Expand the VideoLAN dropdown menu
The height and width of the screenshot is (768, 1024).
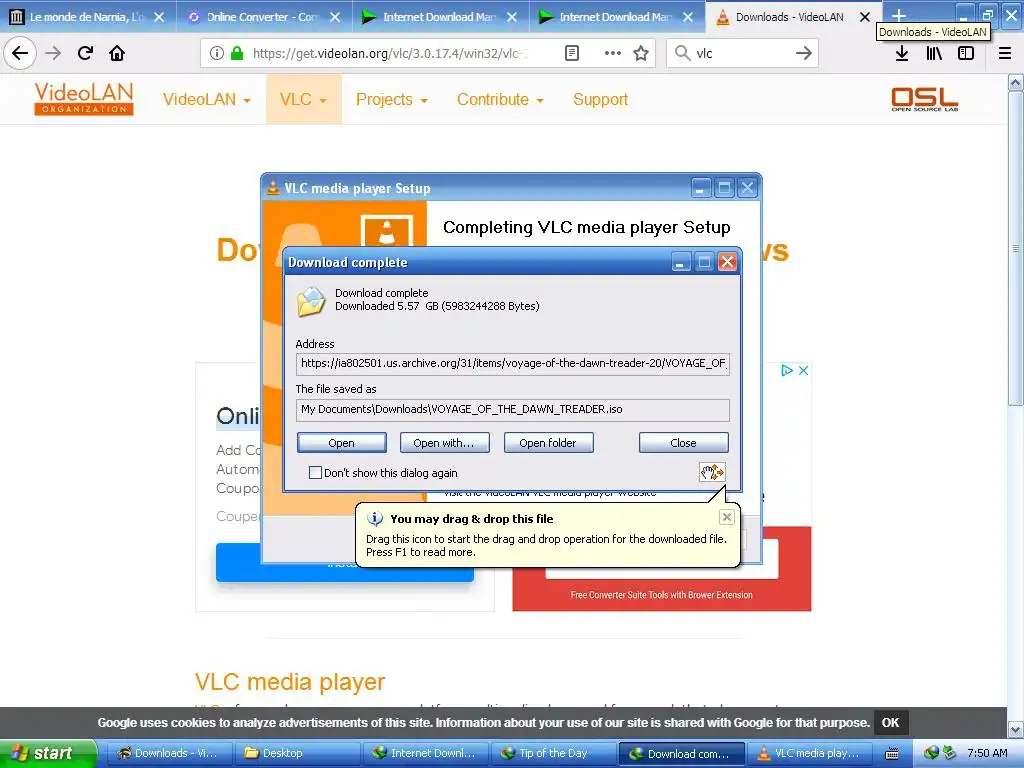[206, 99]
